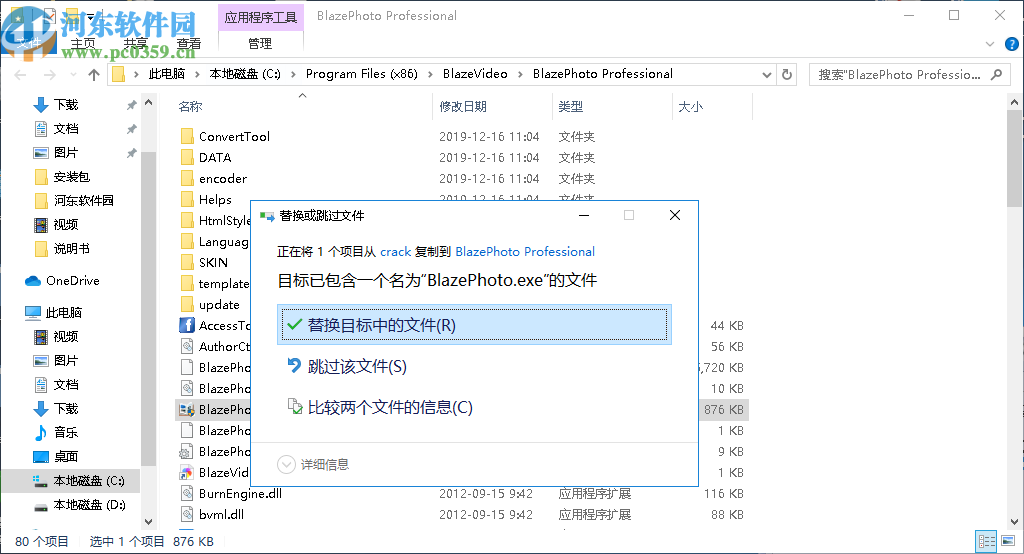Unpin 下载 using its pin icon
Image resolution: width=1024 pixels, height=554 pixels.
point(131,105)
